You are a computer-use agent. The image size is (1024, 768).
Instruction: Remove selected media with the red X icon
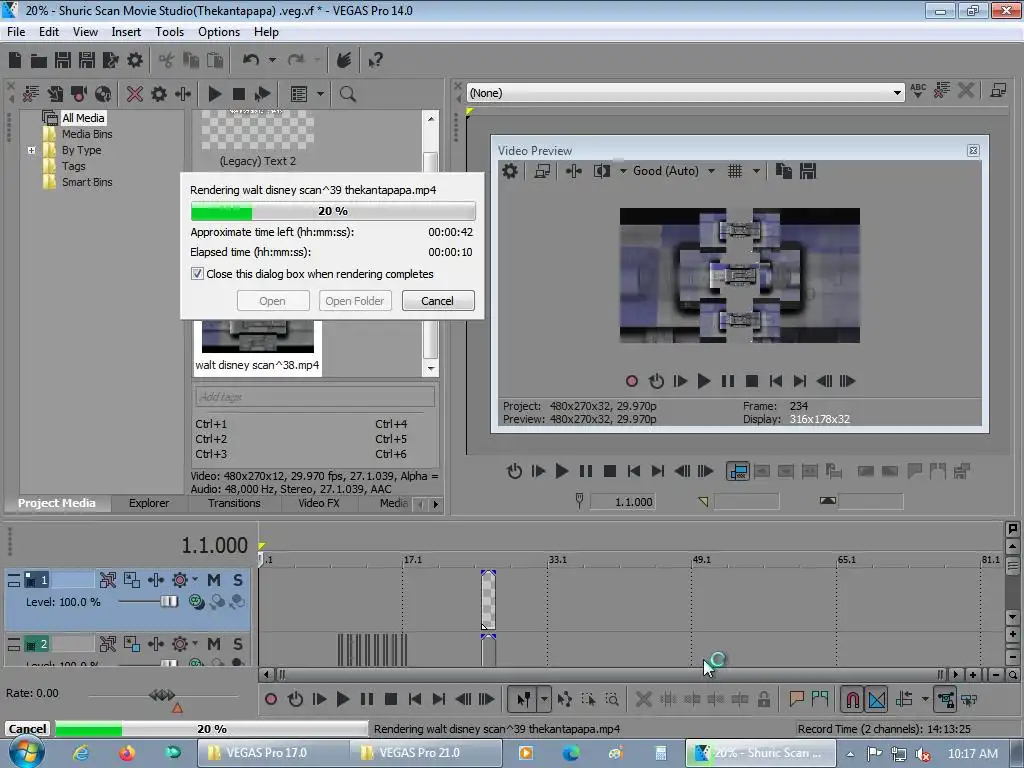point(135,94)
